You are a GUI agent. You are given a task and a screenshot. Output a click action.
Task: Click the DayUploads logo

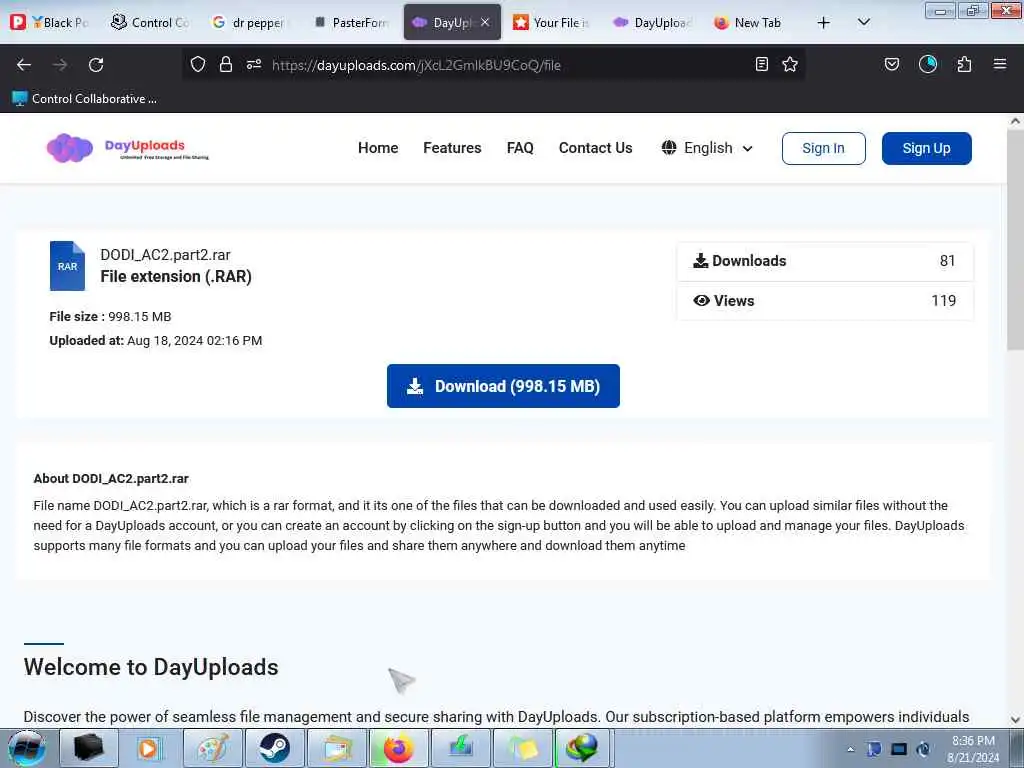coord(128,148)
